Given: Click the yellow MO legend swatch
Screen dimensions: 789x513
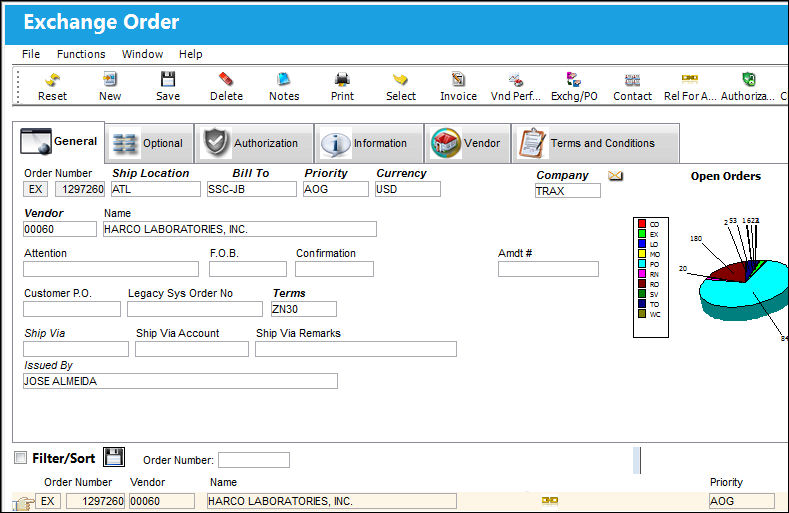Looking at the screenshot, I should pos(642,253).
